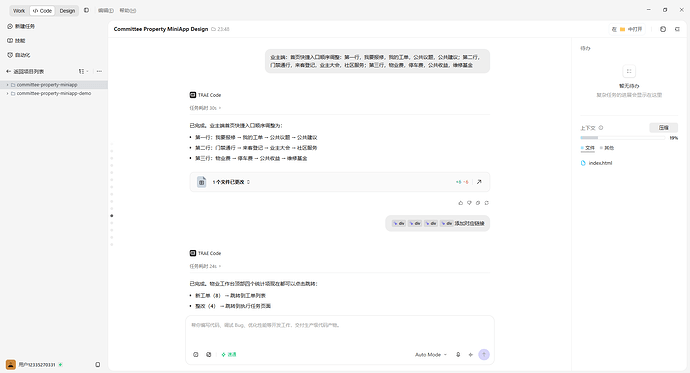Open the Auto Mode dropdown
Screen dimensions: 690x373
pyautogui.click(x=431, y=355)
